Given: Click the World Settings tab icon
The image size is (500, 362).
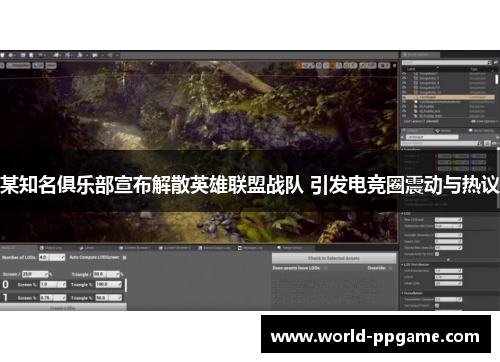Looking at the screenshot, I should (x=471, y=131).
